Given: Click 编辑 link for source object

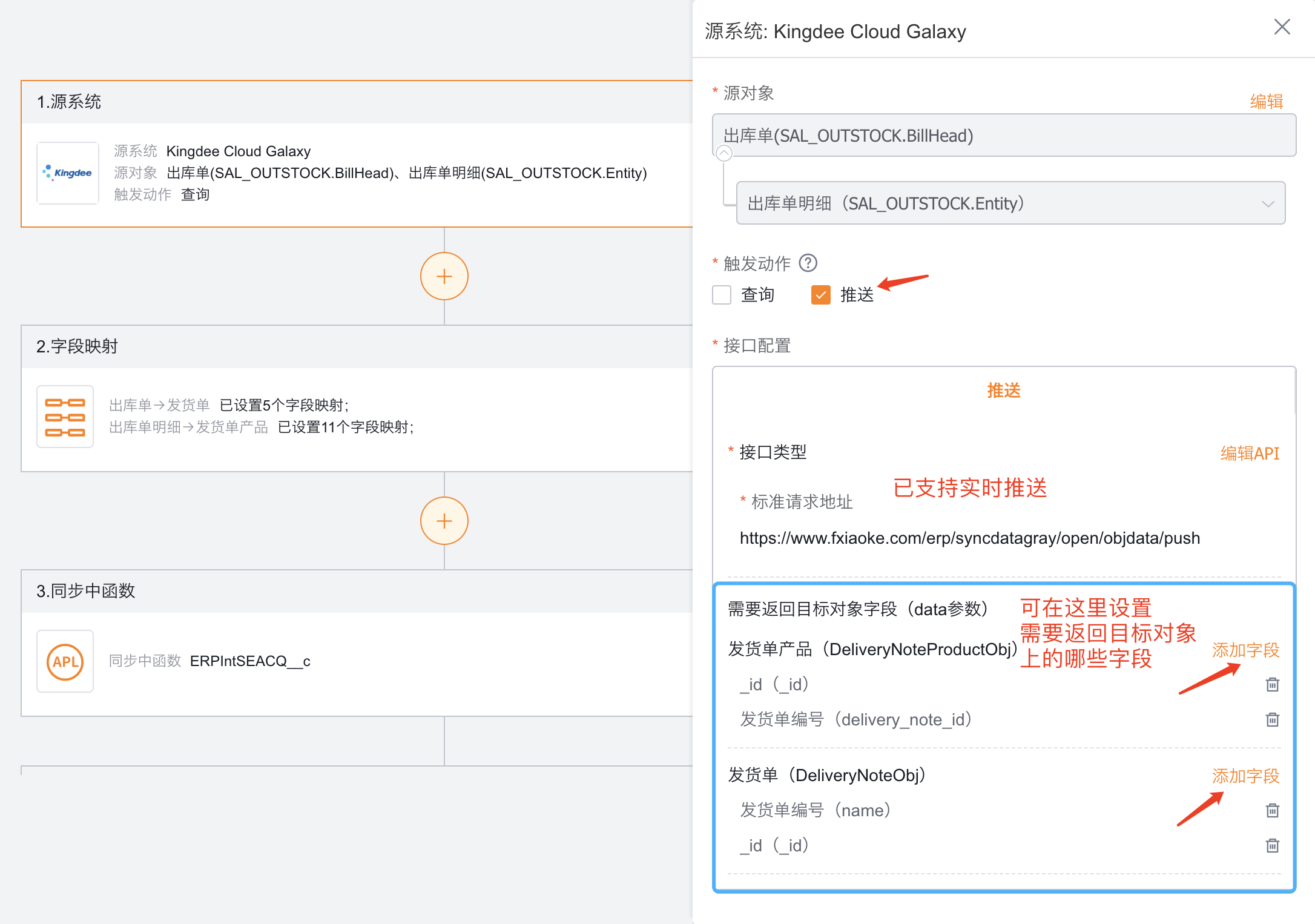Looking at the screenshot, I should [x=1266, y=101].
